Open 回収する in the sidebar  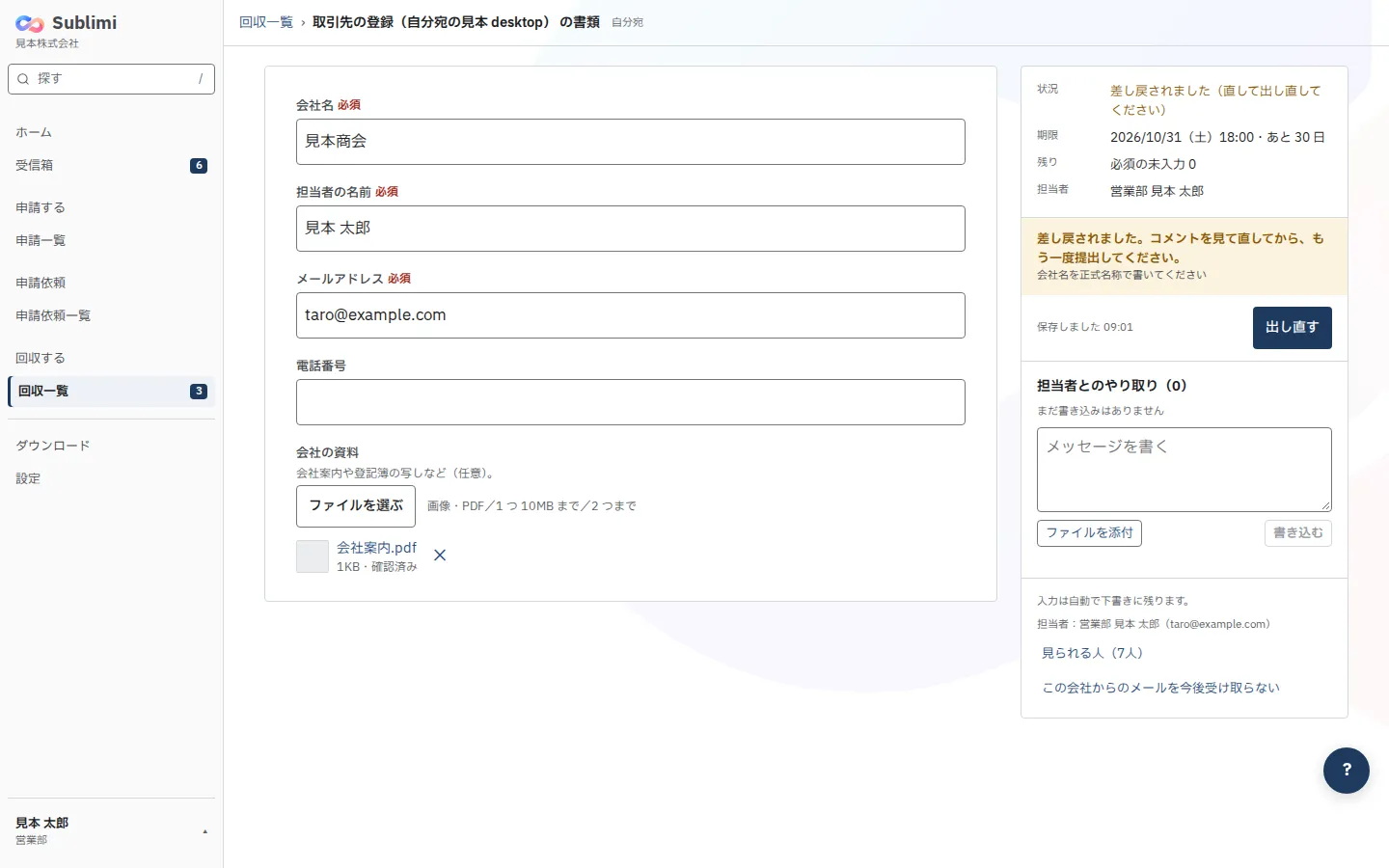tap(111, 359)
